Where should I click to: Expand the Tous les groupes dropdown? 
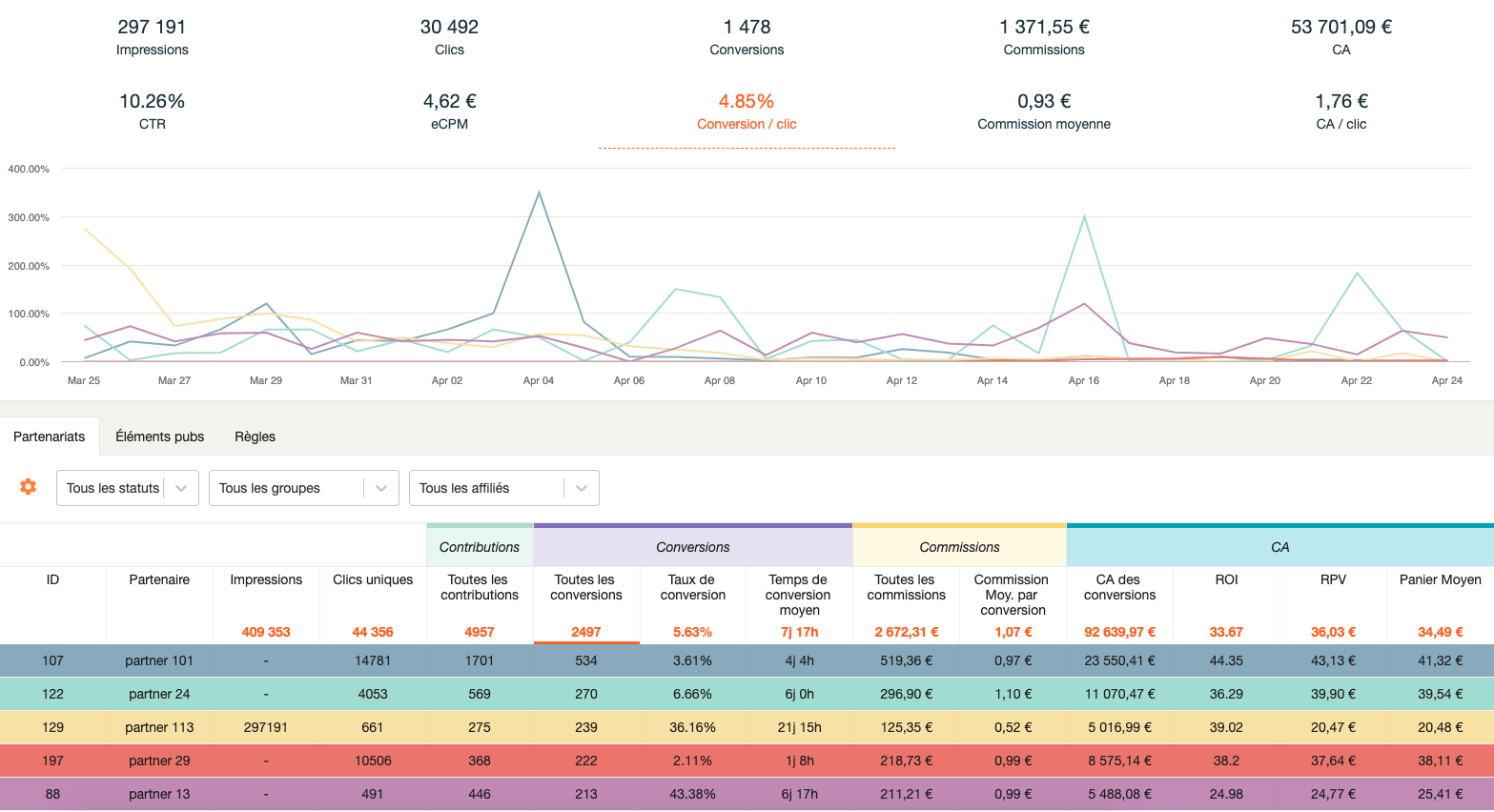304,488
